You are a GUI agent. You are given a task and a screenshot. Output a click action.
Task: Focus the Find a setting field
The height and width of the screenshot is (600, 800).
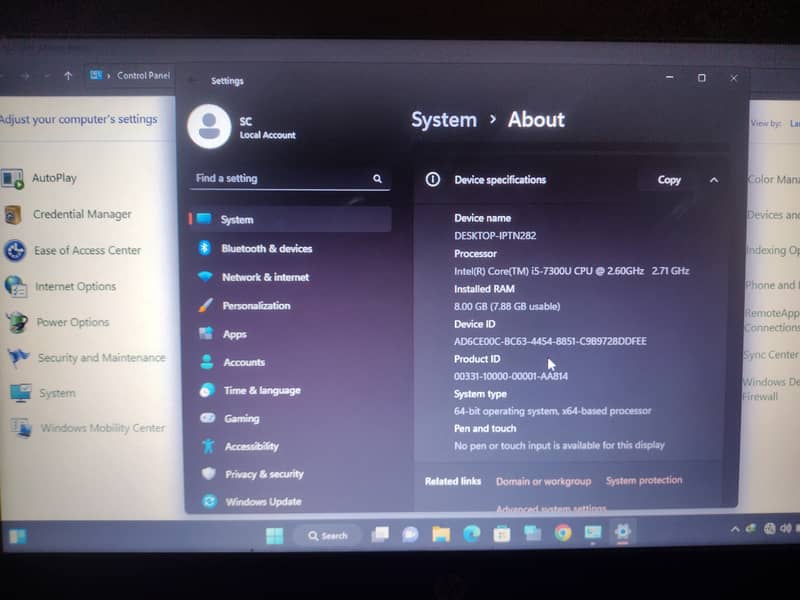290,179
